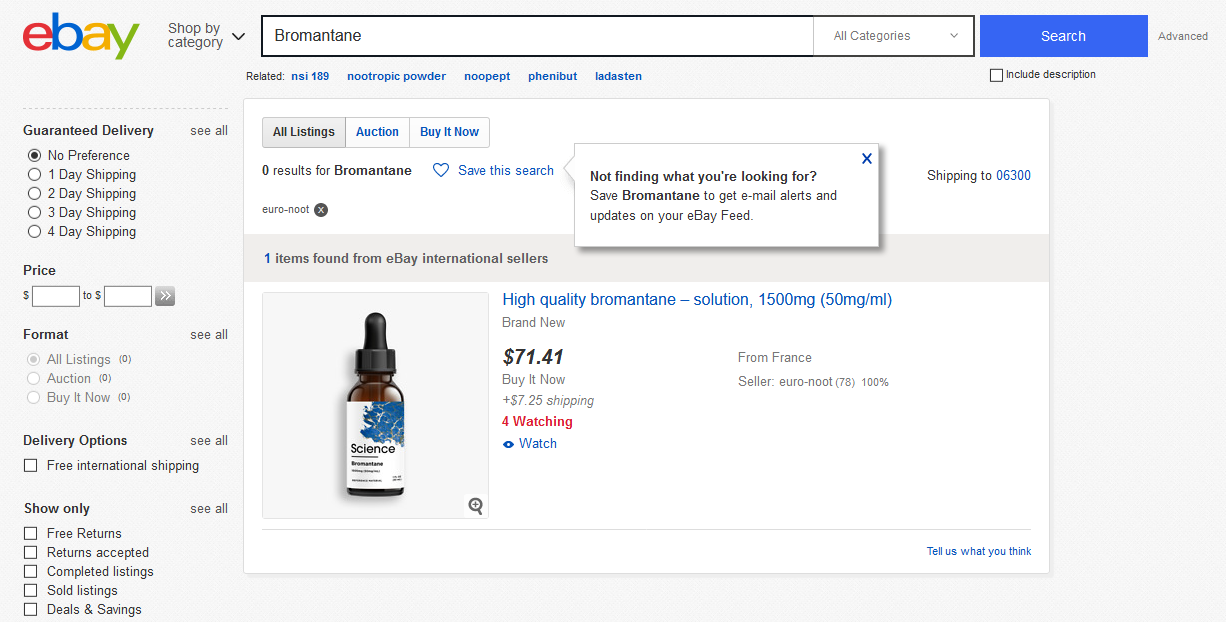Close the save search tooltip
Viewport: 1226px width, 622px height.
click(866, 158)
